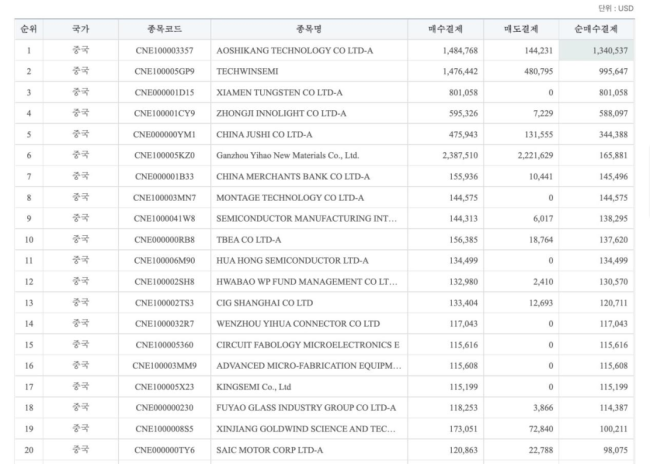Click stock code CNE100005360
The image size is (650, 464).
(x=164, y=345)
